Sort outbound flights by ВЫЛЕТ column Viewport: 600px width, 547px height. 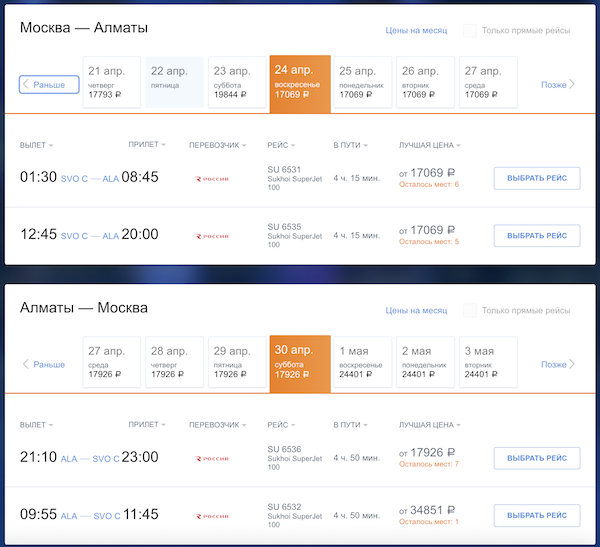tap(36, 145)
